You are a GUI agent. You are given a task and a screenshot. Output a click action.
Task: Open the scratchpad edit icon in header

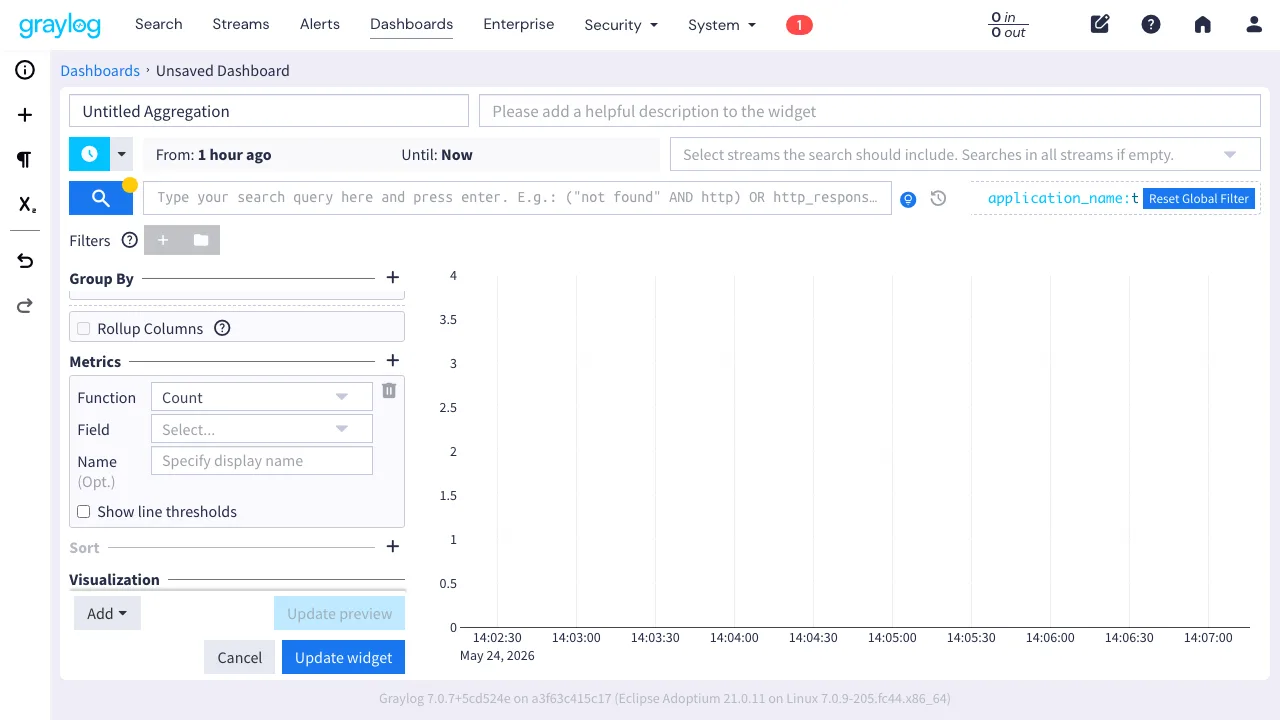click(1100, 25)
